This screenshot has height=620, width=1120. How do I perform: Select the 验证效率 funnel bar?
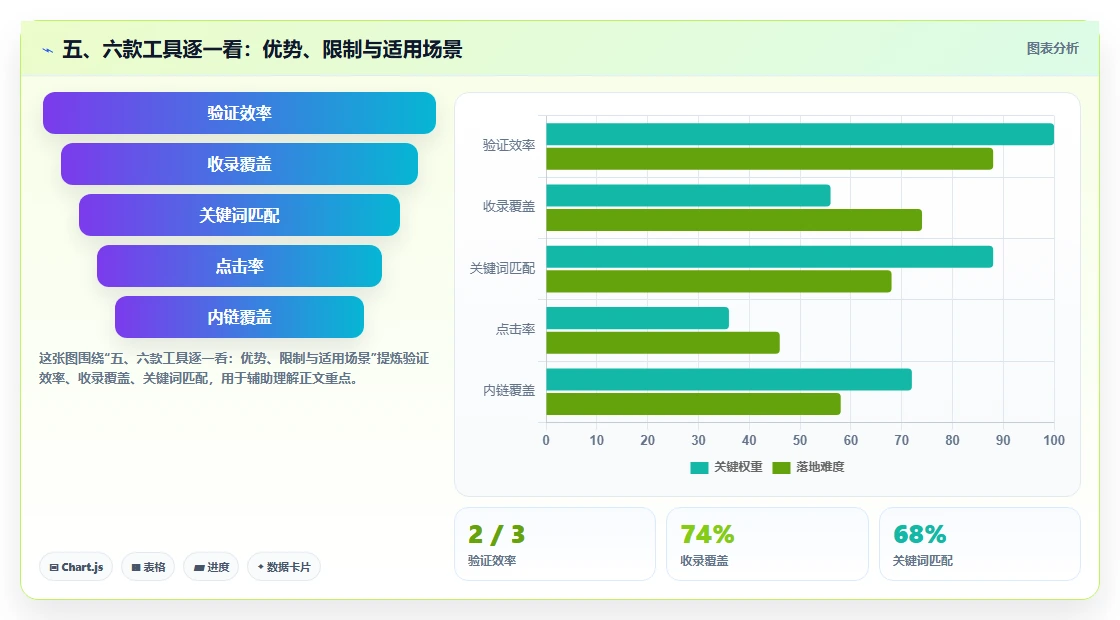[x=239, y=113]
